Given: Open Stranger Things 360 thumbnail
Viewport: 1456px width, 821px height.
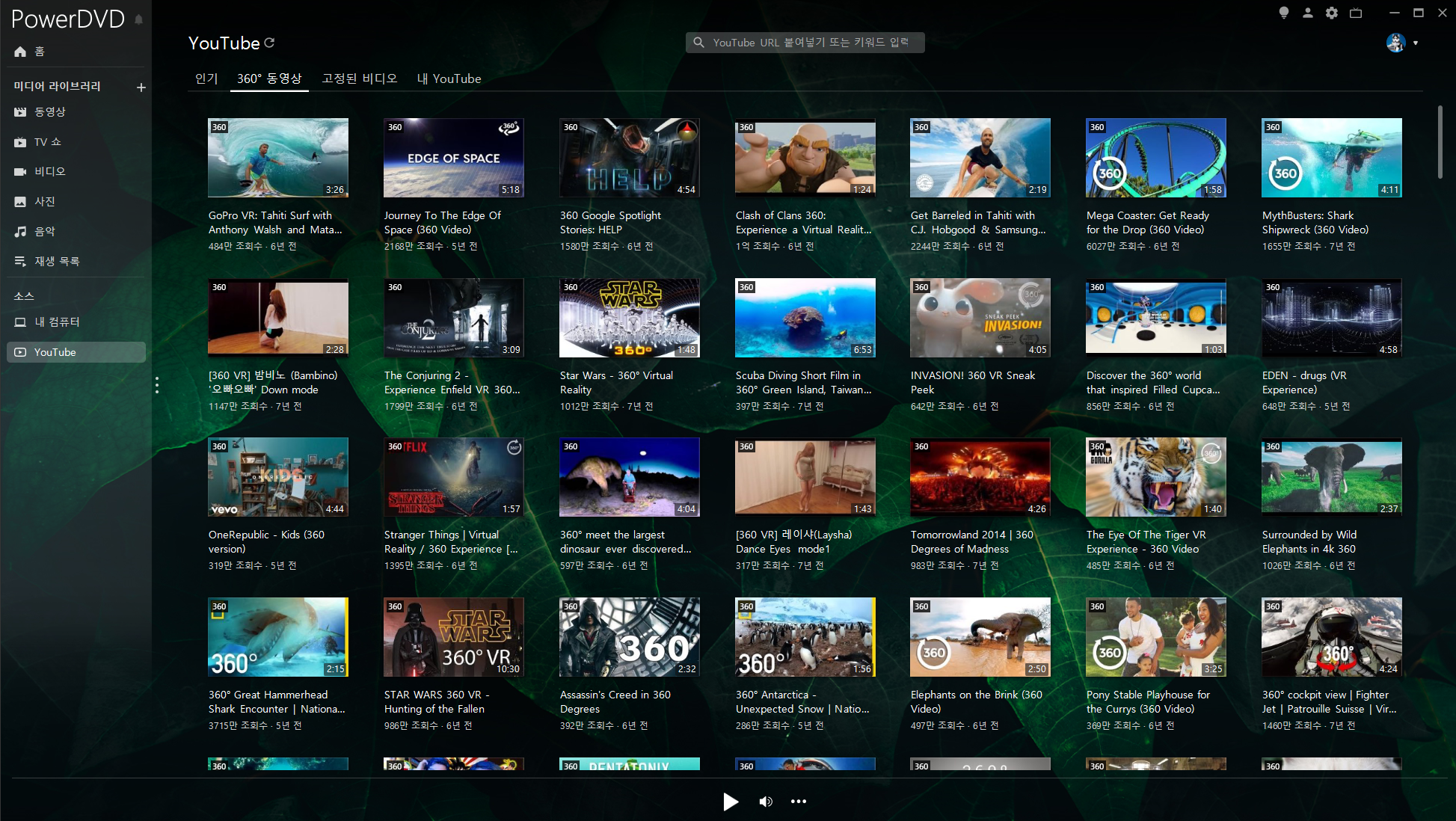Looking at the screenshot, I should tap(454, 477).
